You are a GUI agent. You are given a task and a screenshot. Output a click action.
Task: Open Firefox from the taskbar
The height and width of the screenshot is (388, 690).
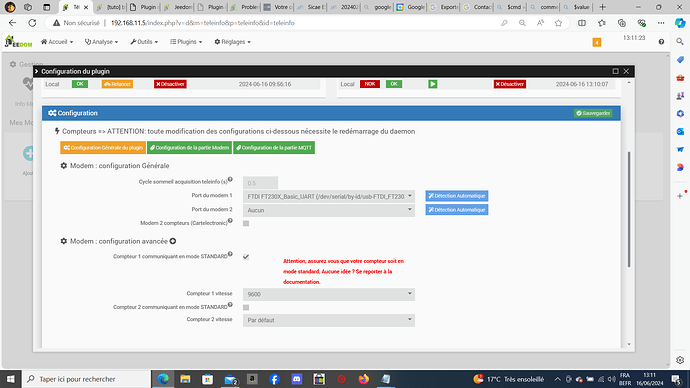[363, 379]
